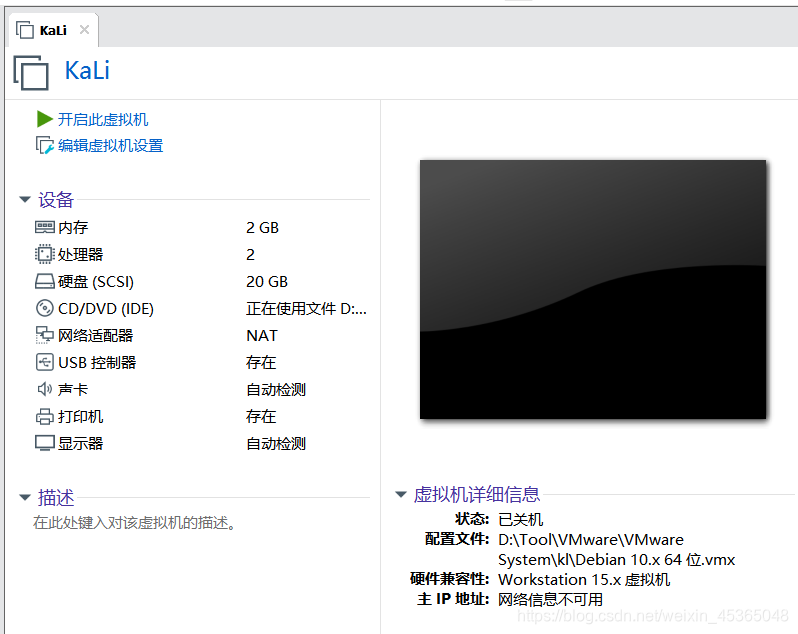Click the KaLi title heading
The width and height of the screenshot is (798, 634).
coord(87,70)
